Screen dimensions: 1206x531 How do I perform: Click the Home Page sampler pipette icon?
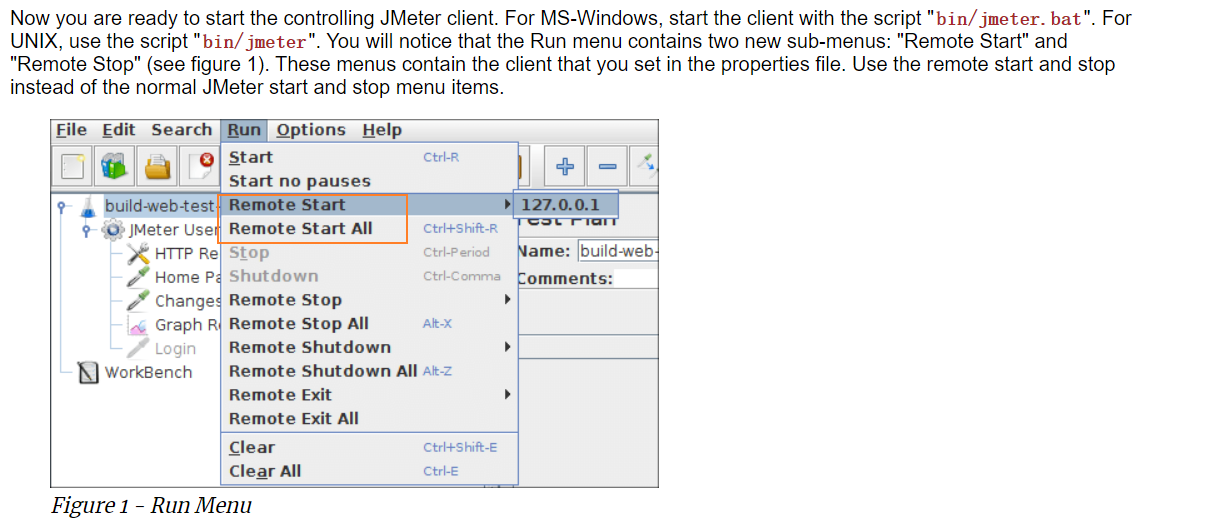138,277
